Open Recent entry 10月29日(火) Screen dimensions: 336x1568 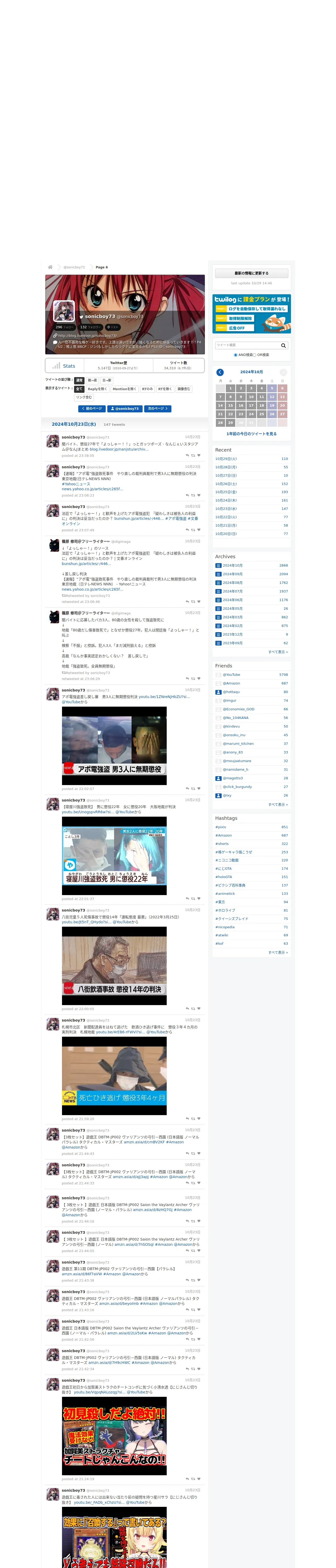click(226, 459)
